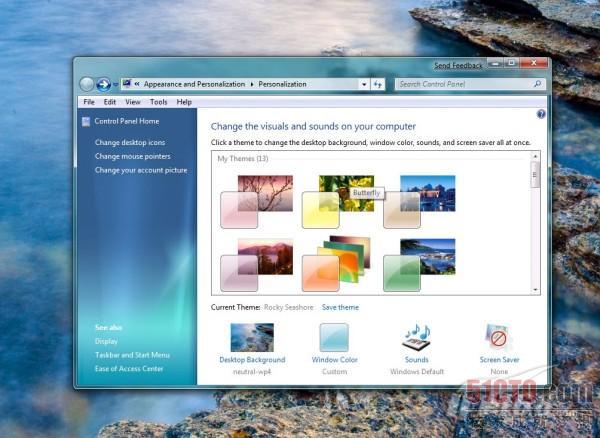Click the themes list scroll down arrow
Viewport: 600px width, 438px height.
[535, 290]
